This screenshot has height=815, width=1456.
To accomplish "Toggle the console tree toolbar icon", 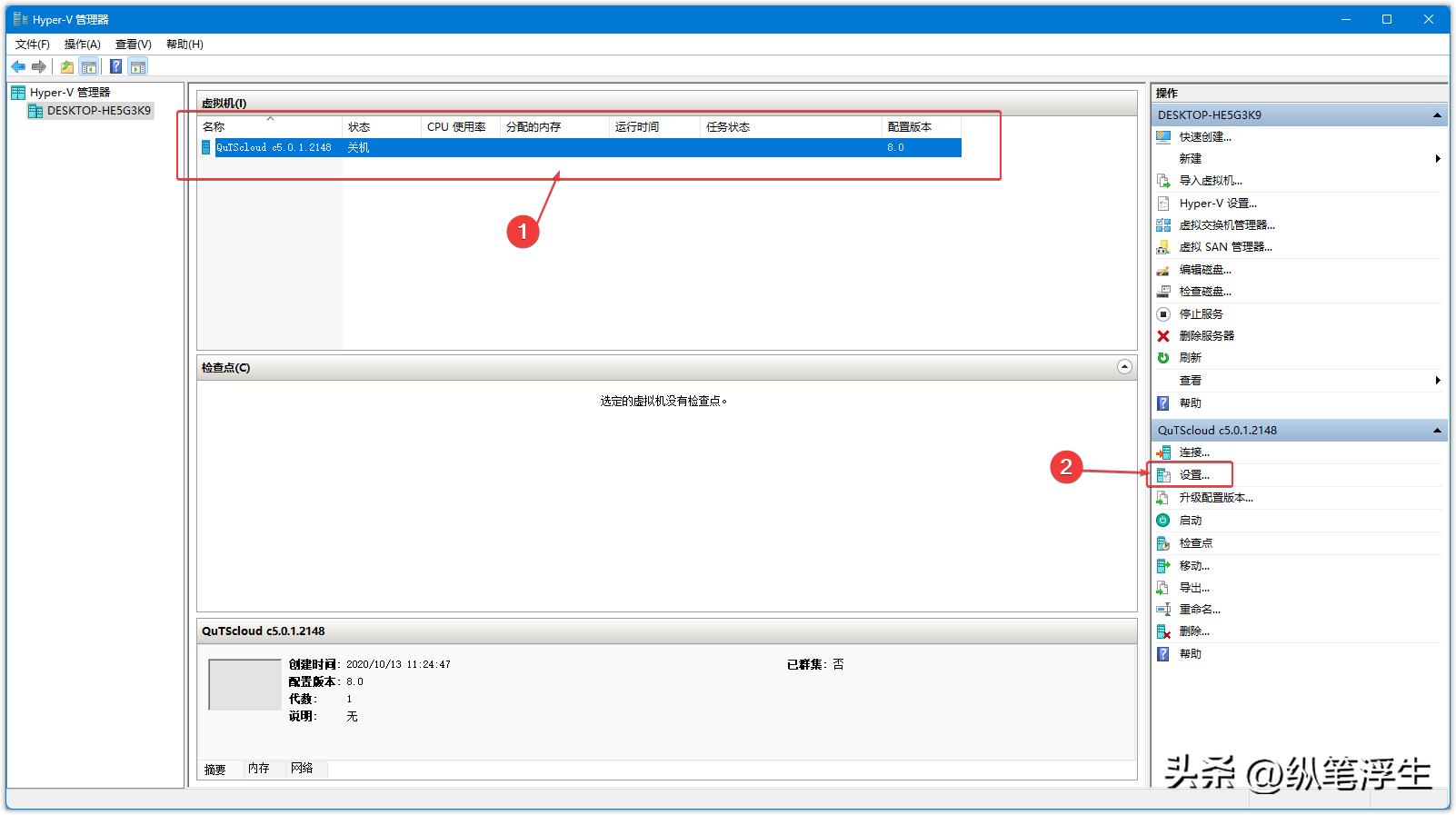I will coord(89,66).
